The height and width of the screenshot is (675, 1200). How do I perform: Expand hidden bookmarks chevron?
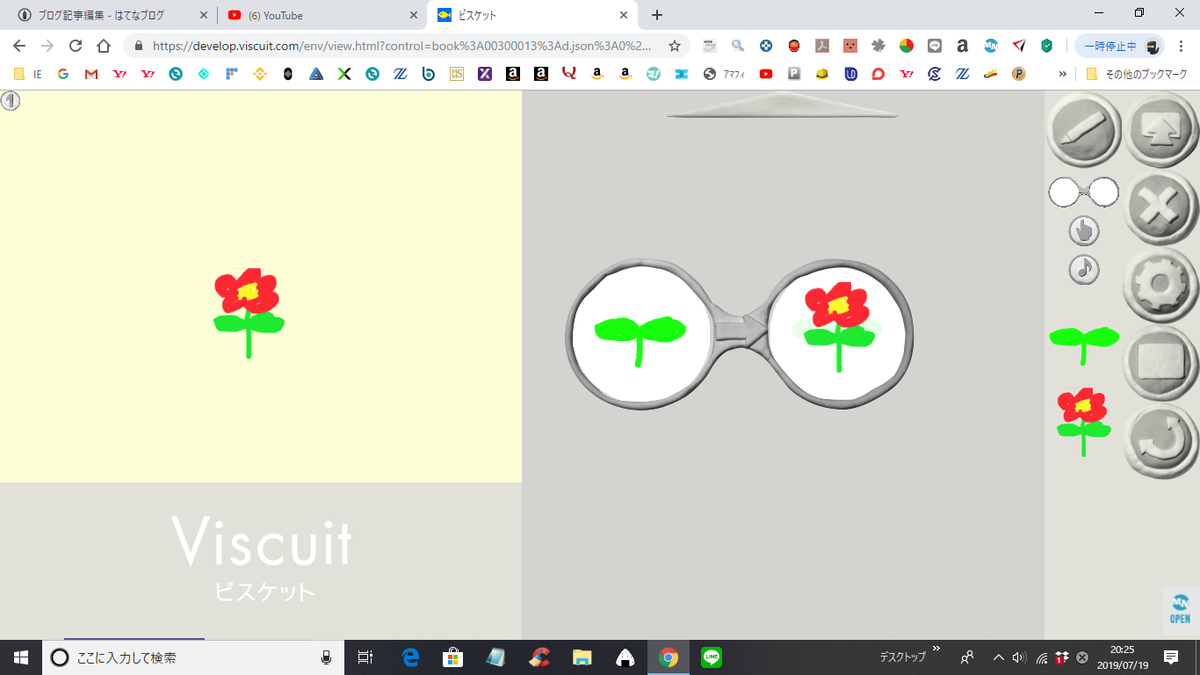(x=1063, y=74)
